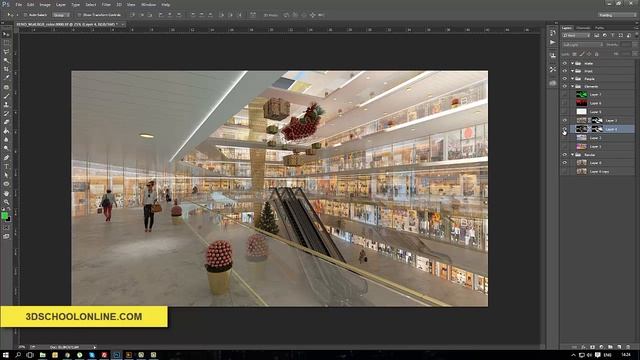Hide Layer 0 in the Render group
This screenshot has width=640, height=360.
coord(564,163)
